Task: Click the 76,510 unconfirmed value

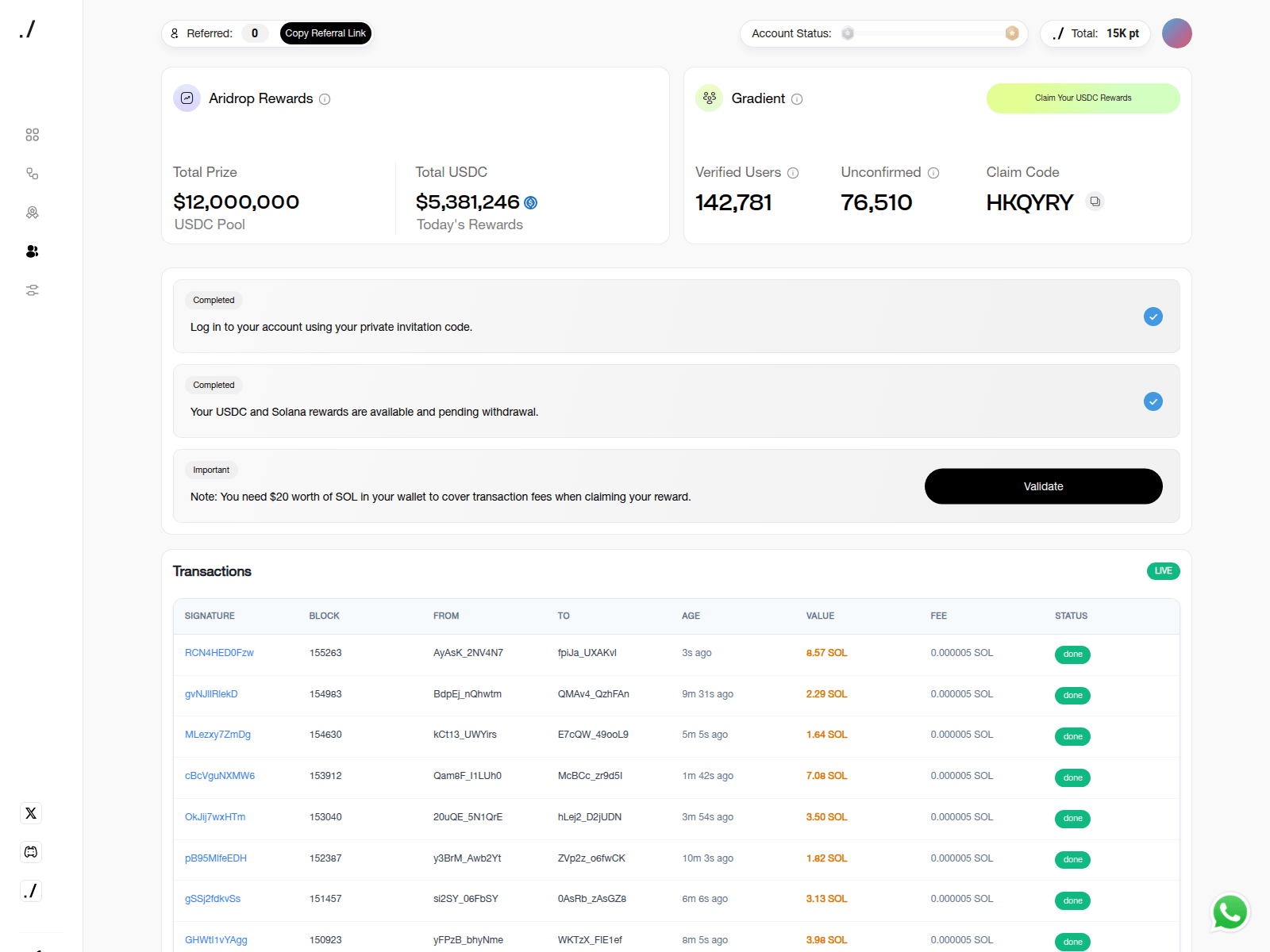Action: [876, 202]
